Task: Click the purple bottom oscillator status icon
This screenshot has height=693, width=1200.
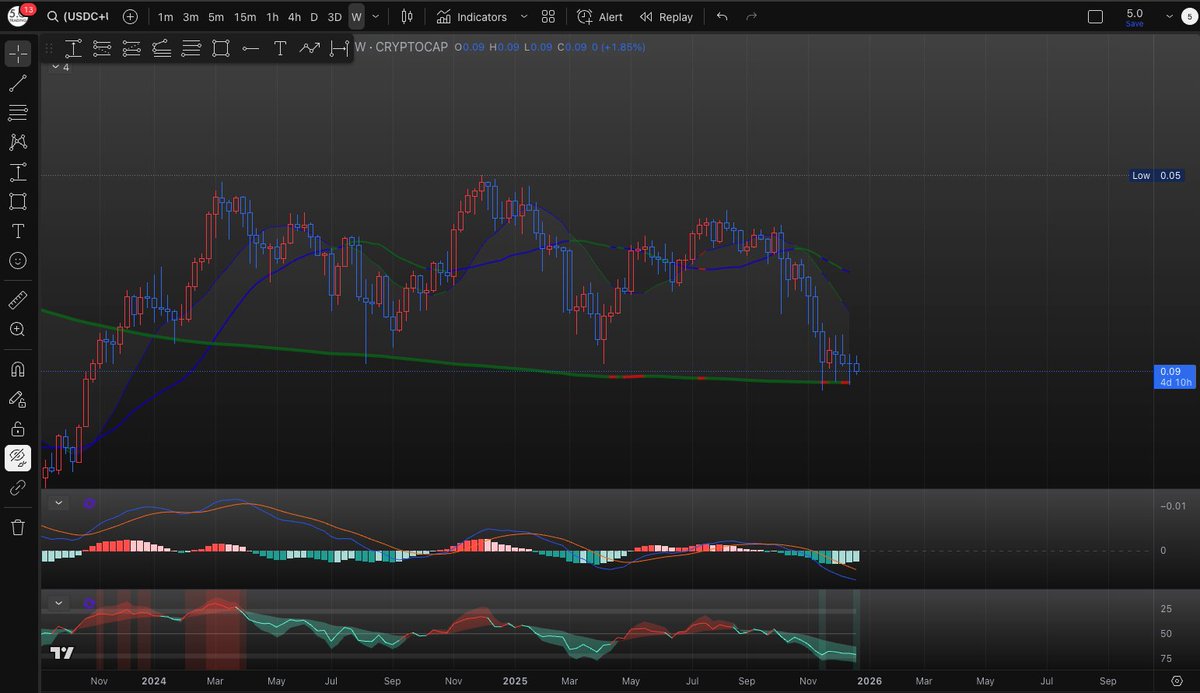Action: (89, 603)
